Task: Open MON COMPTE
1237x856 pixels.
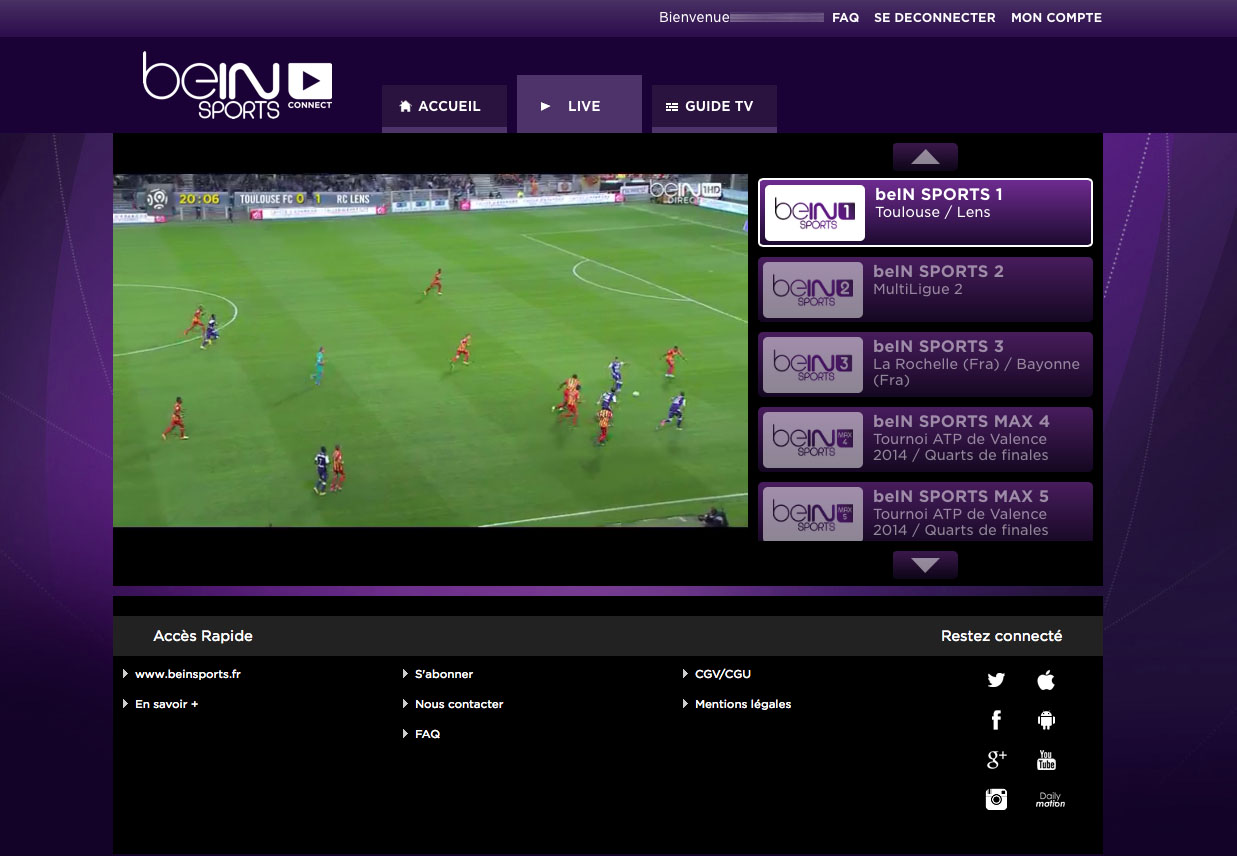Action: [1056, 17]
